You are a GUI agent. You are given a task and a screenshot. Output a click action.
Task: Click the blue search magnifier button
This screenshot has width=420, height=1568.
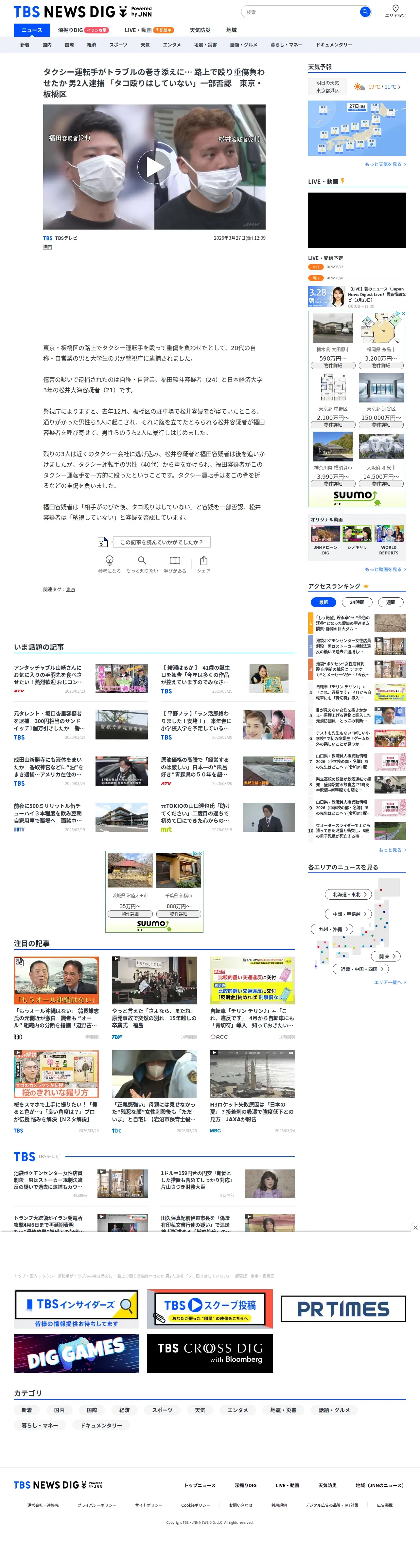pos(365,11)
